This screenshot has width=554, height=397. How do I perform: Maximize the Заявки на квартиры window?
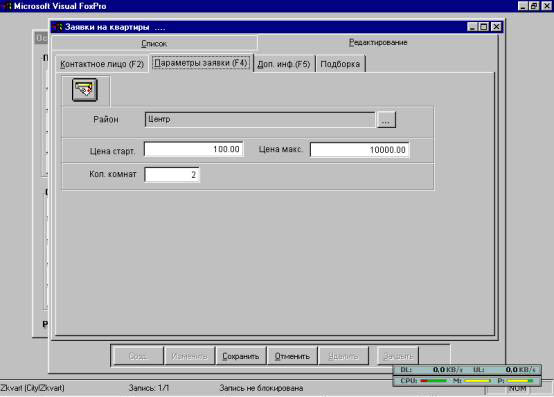tap(484, 27)
